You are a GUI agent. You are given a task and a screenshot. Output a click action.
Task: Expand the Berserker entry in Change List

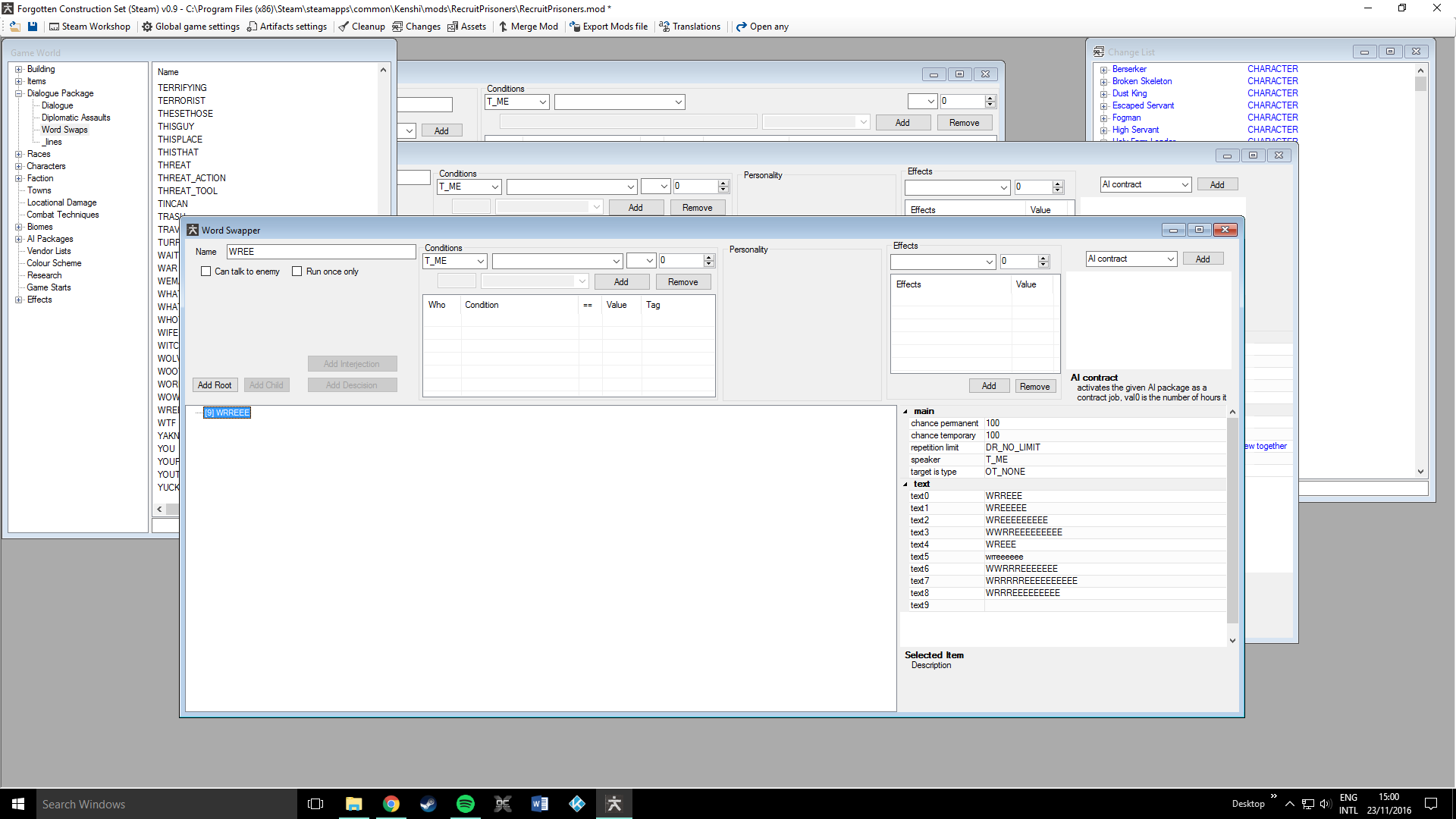pos(1104,70)
